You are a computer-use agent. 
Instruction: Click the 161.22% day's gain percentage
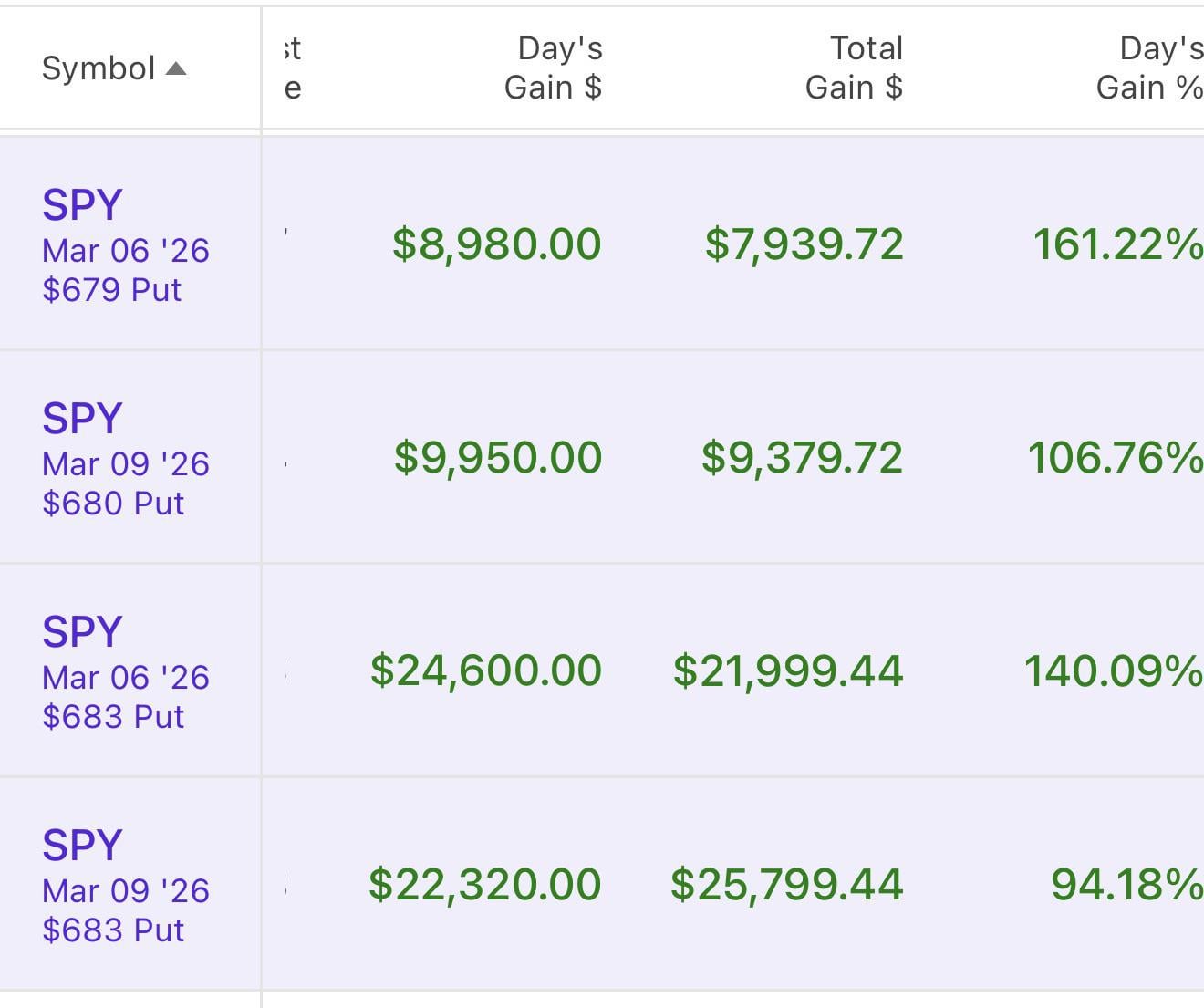click(x=1117, y=244)
